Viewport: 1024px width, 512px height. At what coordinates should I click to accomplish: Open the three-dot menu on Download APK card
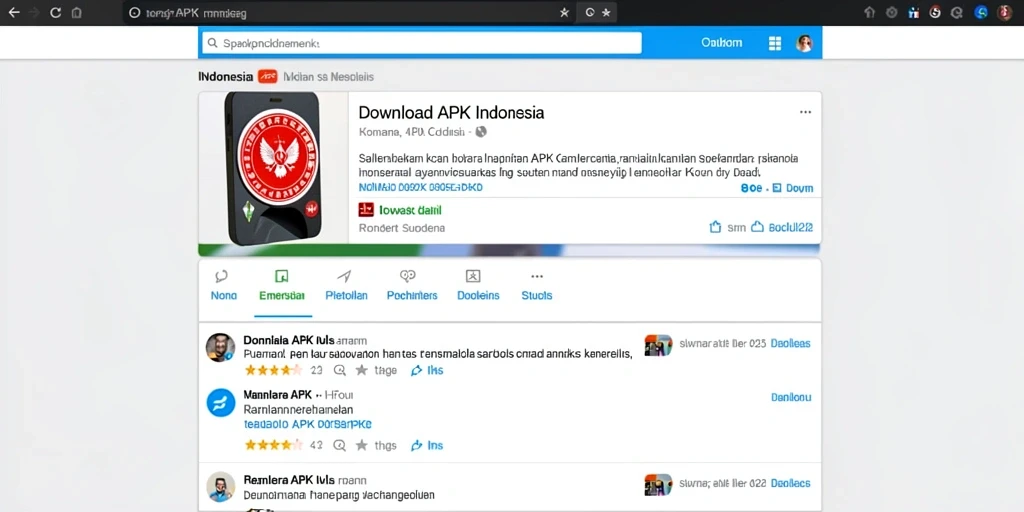pos(805,112)
